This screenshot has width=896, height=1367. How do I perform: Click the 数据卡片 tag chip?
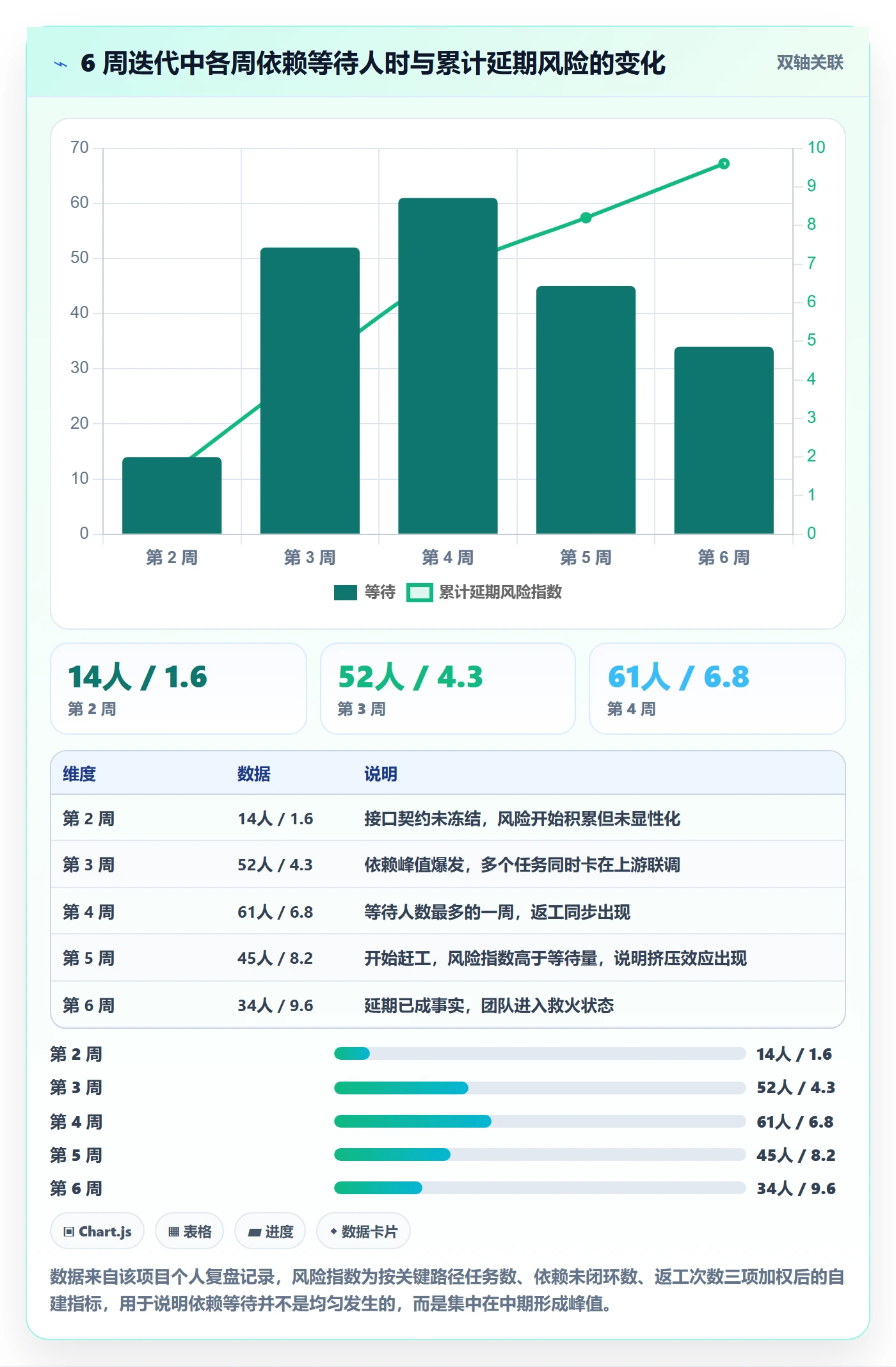tap(364, 1231)
